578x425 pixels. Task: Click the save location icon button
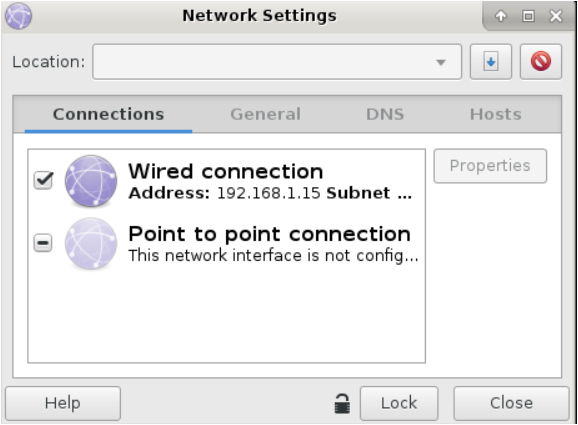[x=491, y=62]
